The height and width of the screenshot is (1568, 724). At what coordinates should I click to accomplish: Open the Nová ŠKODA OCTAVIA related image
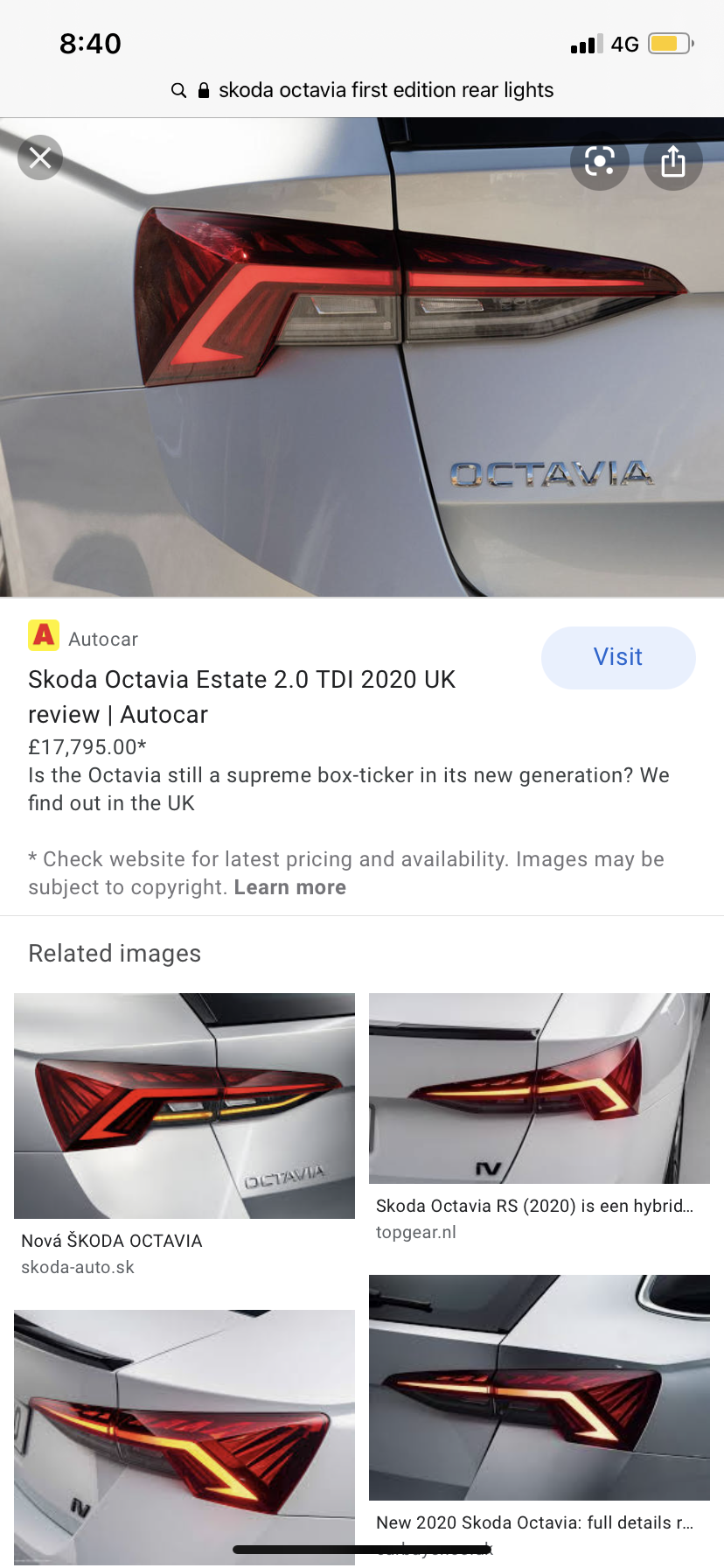point(184,1106)
